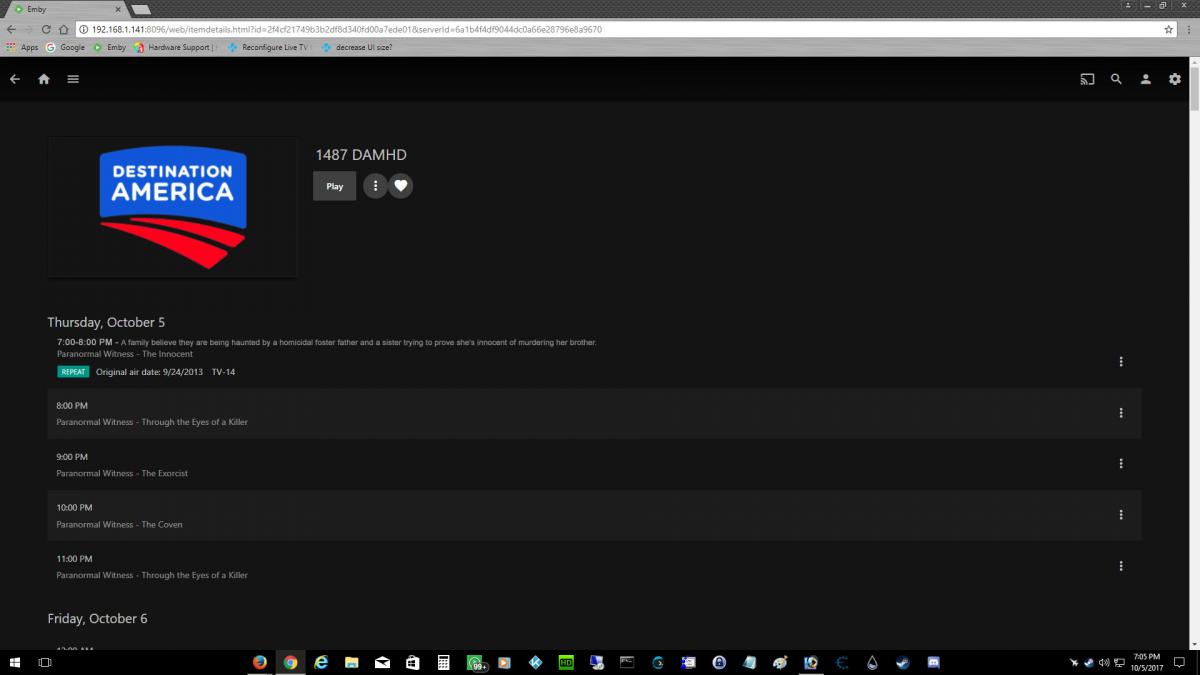The image size is (1200, 675).
Task: Bookmark this page with the star
Action: (1168, 29)
